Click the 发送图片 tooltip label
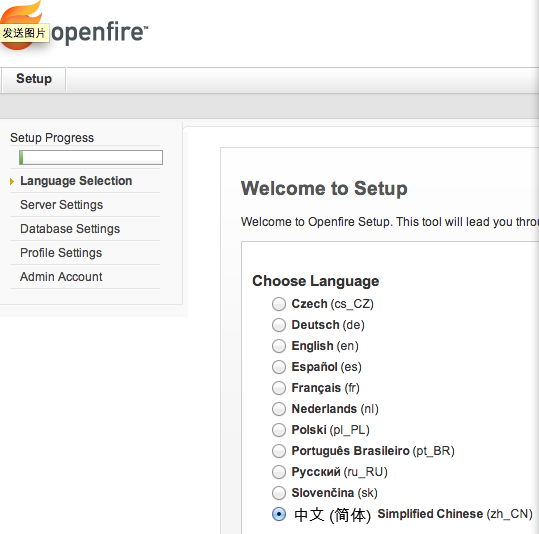The width and height of the screenshot is (539, 534). click(24, 33)
